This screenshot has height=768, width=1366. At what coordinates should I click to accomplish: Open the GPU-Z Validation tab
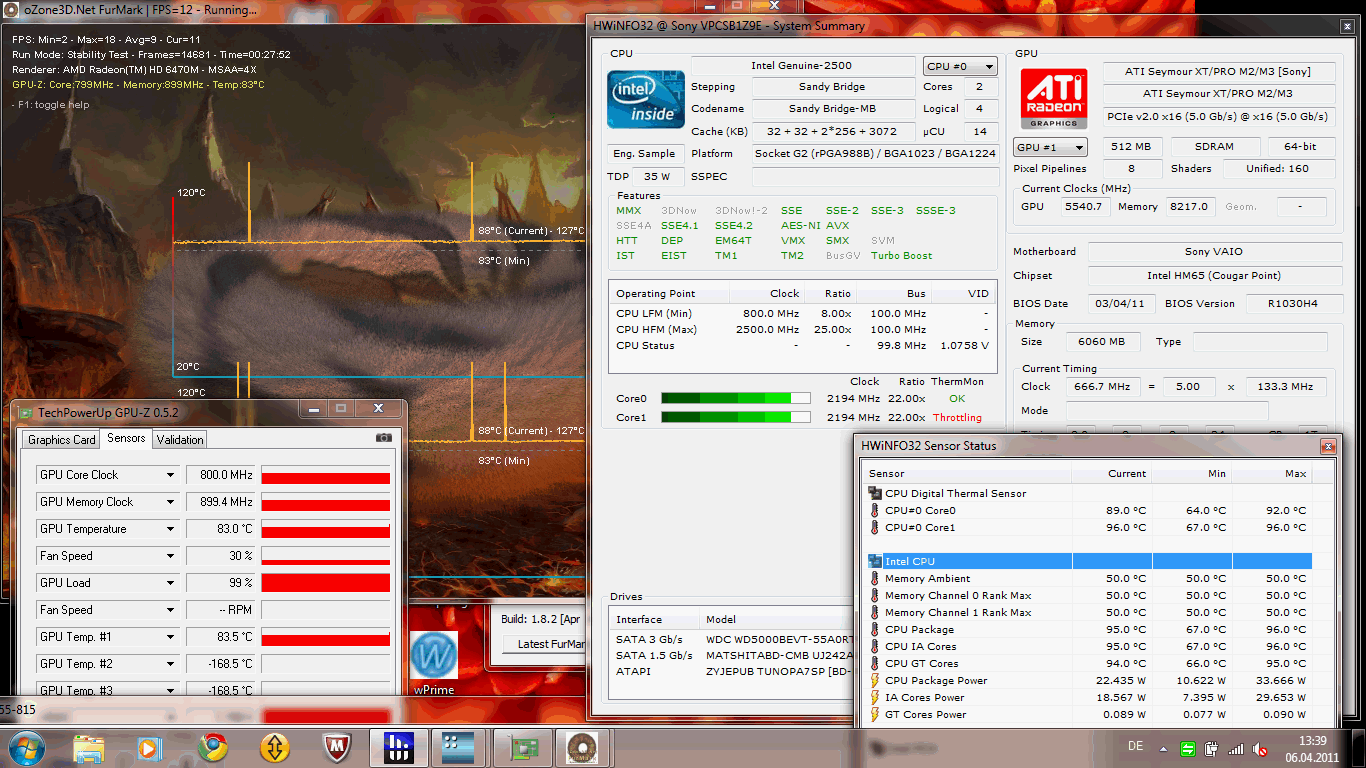[180, 440]
